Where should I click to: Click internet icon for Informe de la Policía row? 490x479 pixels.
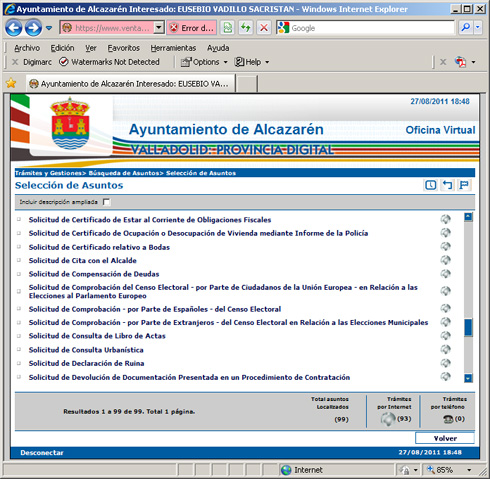[446, 232]
